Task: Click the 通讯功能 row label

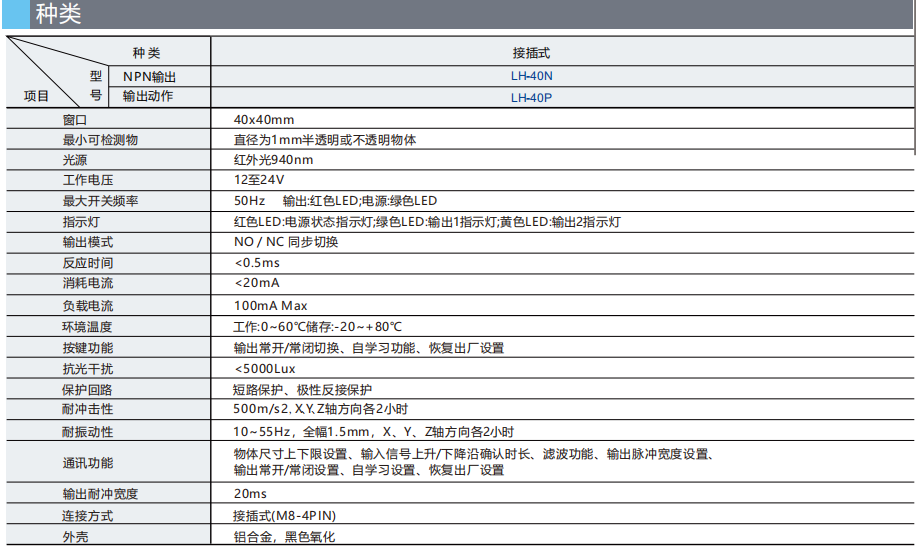Action: pos(87,463)
